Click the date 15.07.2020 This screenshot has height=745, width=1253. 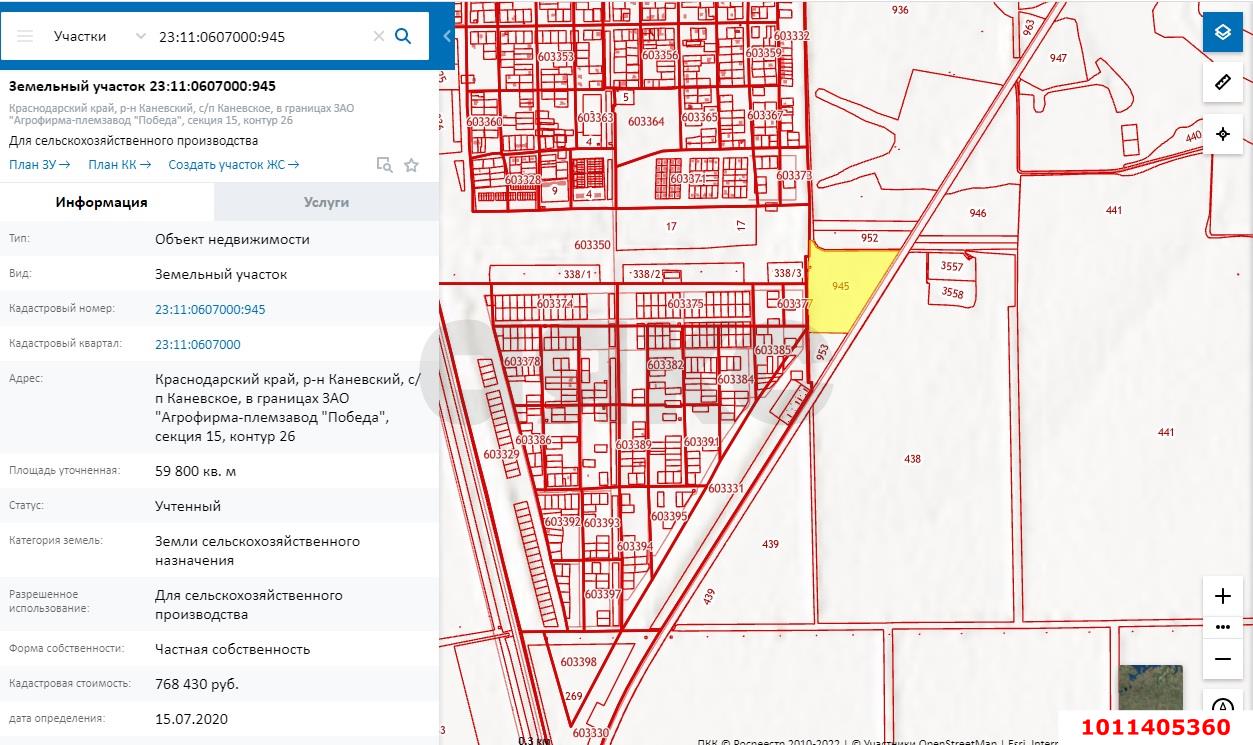[191, 719]
